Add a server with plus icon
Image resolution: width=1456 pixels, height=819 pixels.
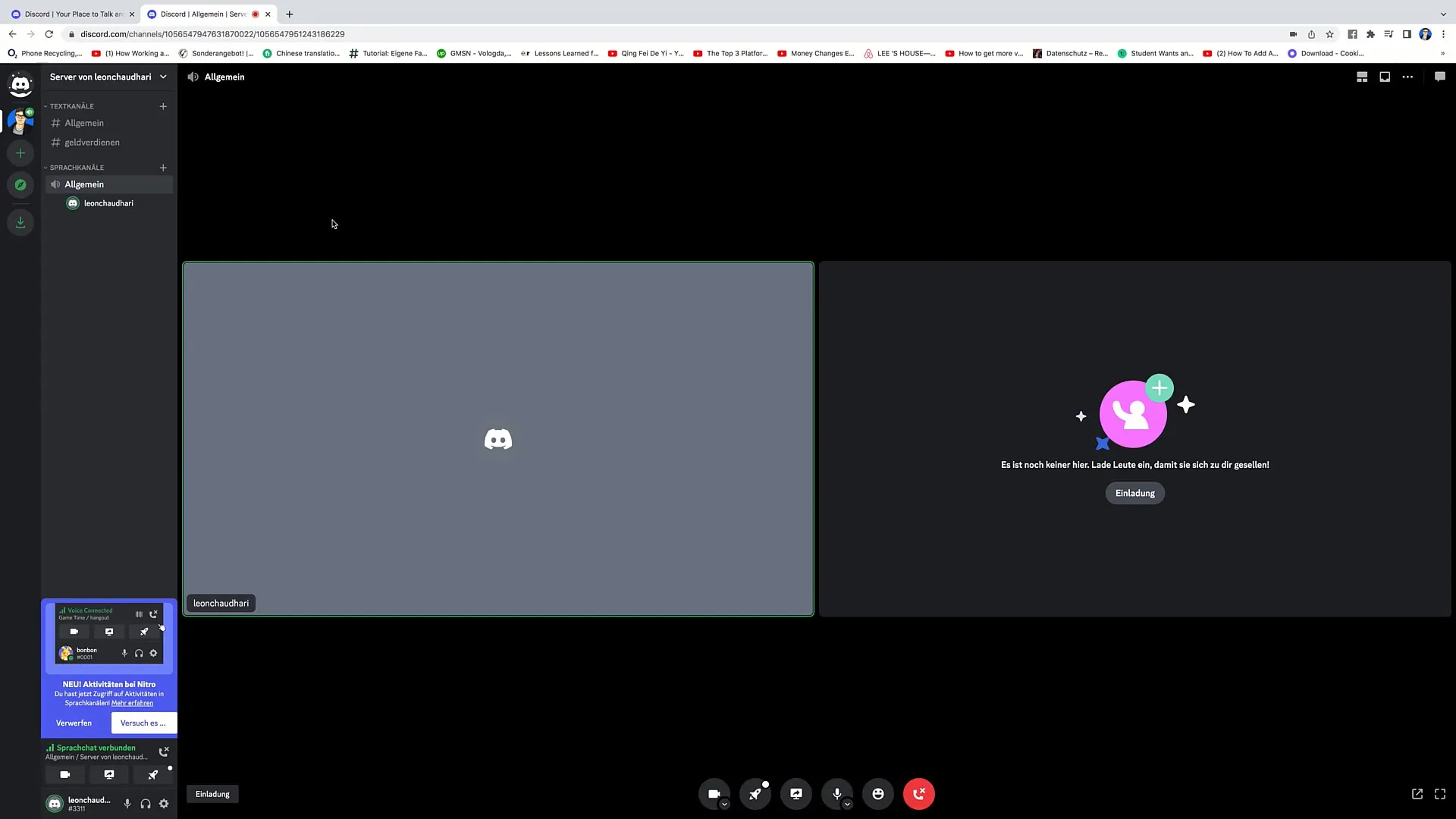click(x=20, y=153)
